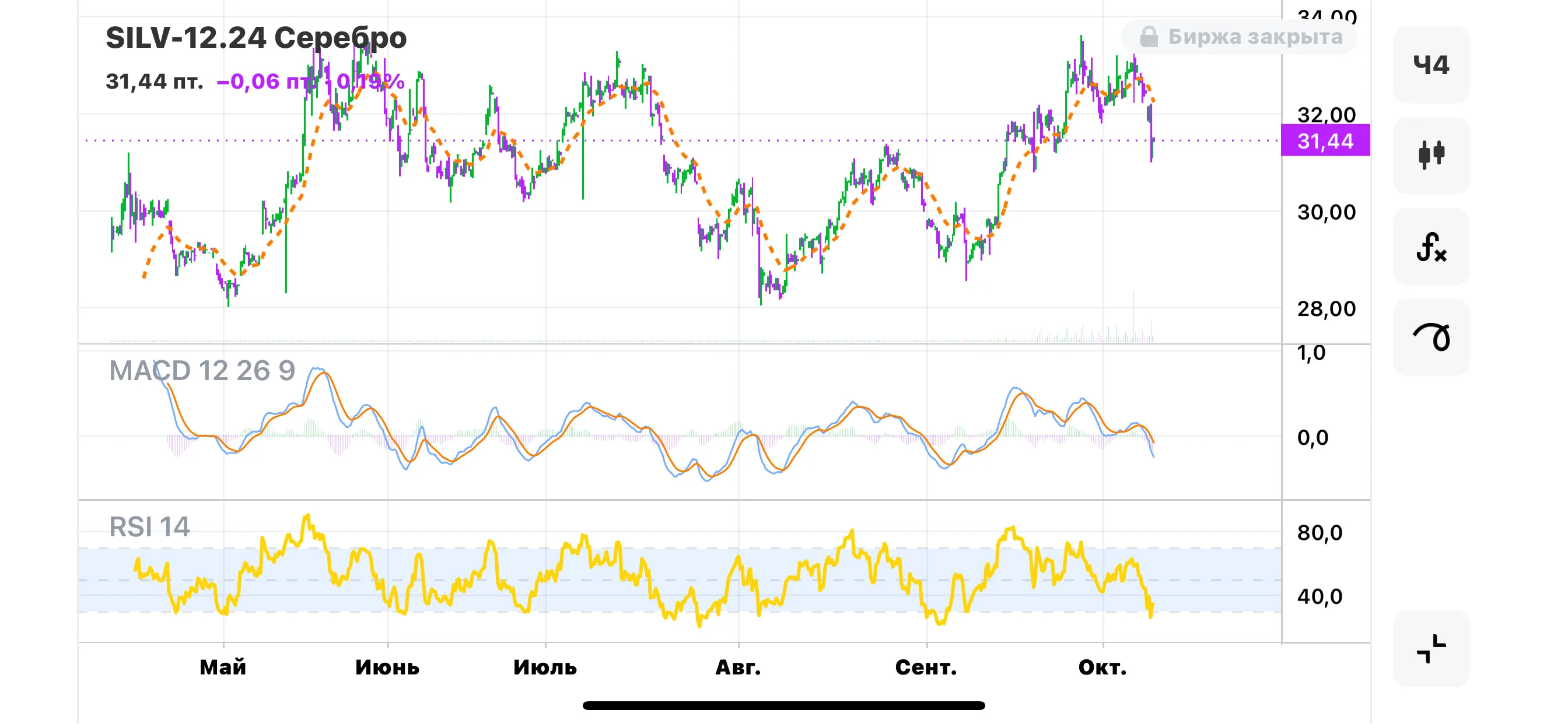Open drawing tools with curve icon
The width and height of the screenshot is (1568, 724).
[x=1431, y=337]
